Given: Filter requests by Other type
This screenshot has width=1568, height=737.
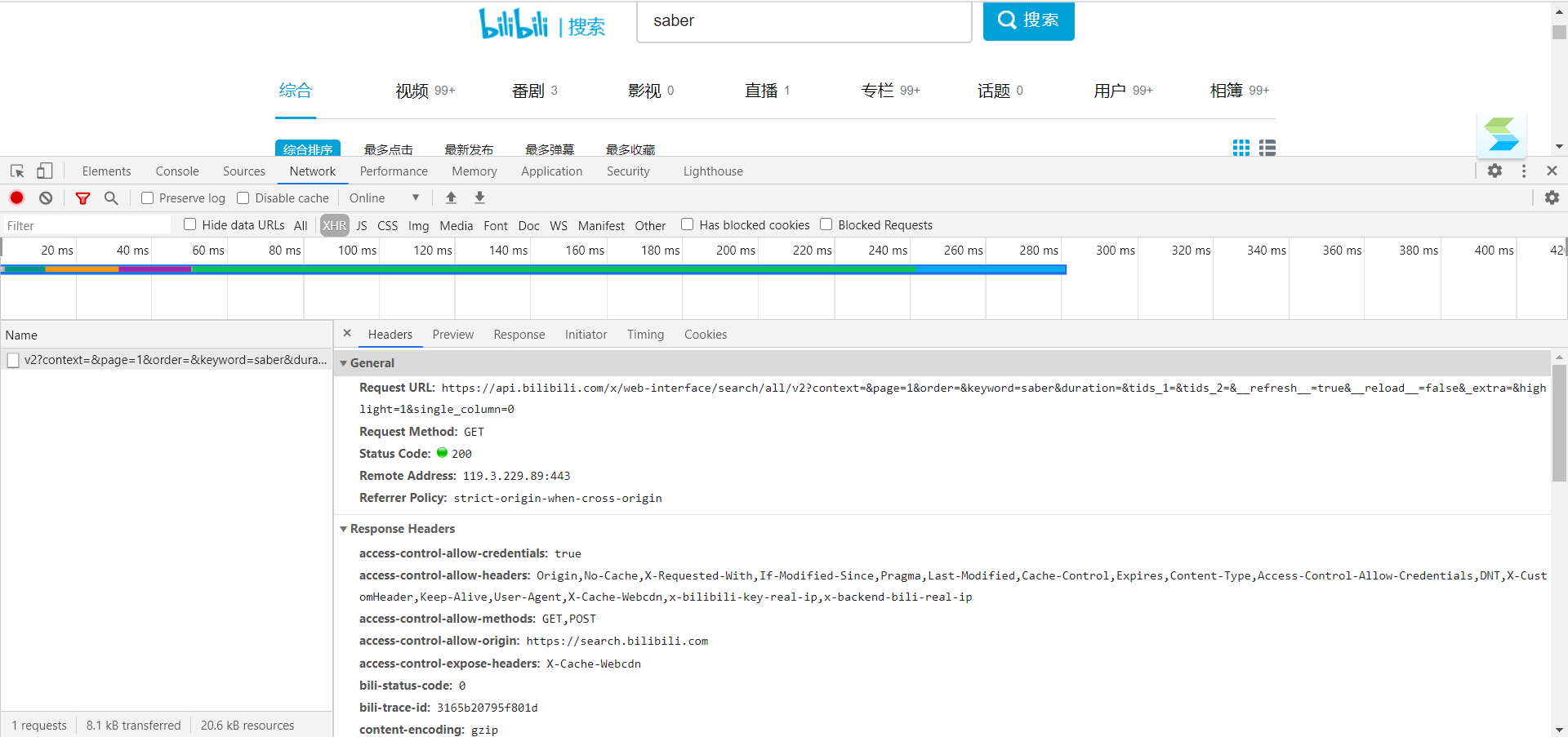Looking at the screenshot, I should pyautogui.click(x=650, y=225).
